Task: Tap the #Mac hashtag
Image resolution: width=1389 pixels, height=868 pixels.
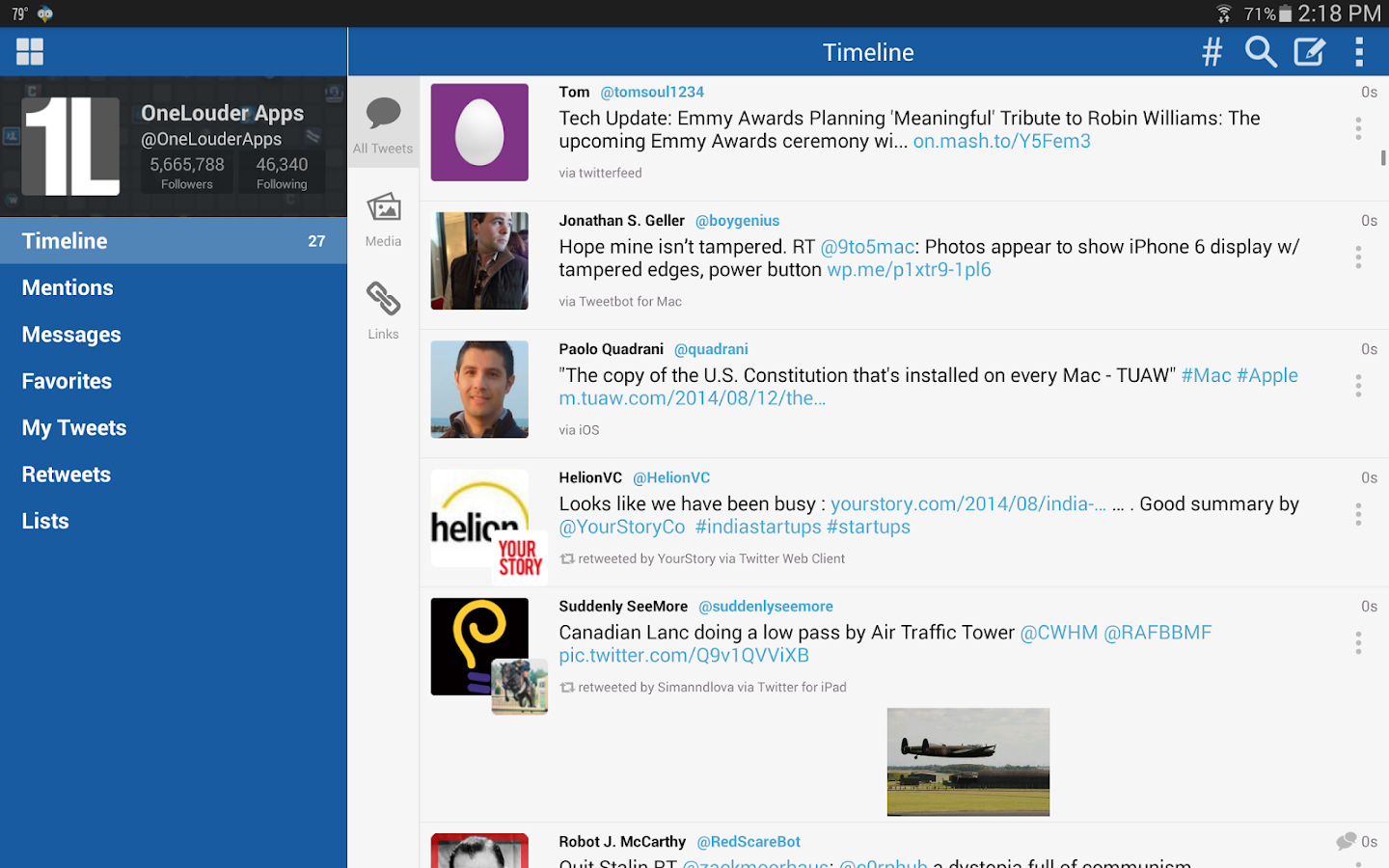Action: 1207,375
